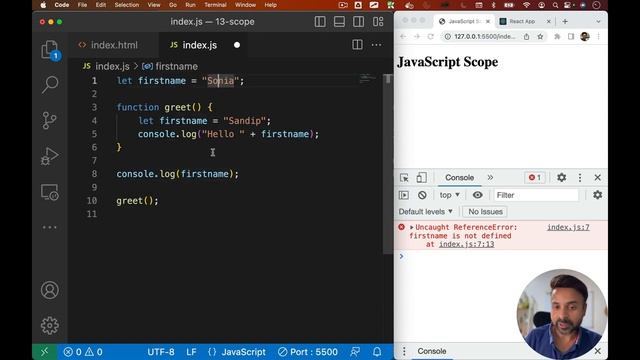Viewport: 640px width, 360px height.
Task: Toggle the live expression eye icon
Action: pyautogui.click(x=477, y=195)
